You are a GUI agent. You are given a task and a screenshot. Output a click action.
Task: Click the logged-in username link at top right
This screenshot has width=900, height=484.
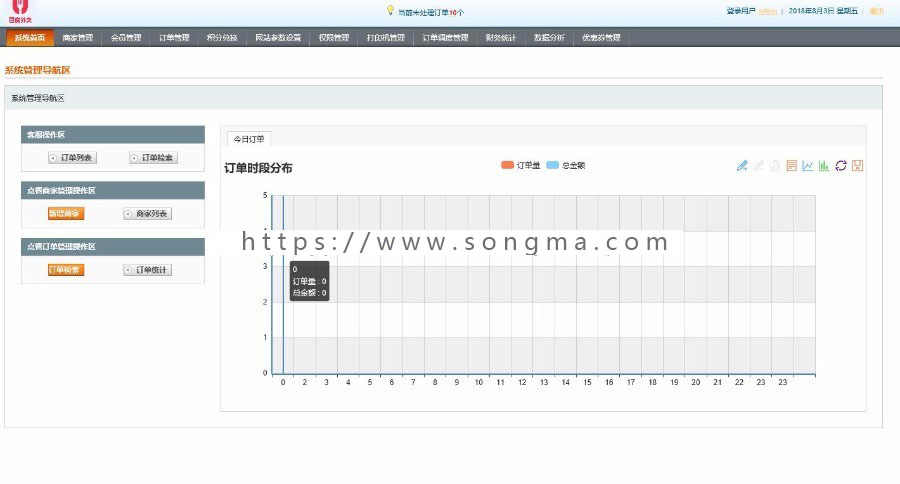coord(767,11)
